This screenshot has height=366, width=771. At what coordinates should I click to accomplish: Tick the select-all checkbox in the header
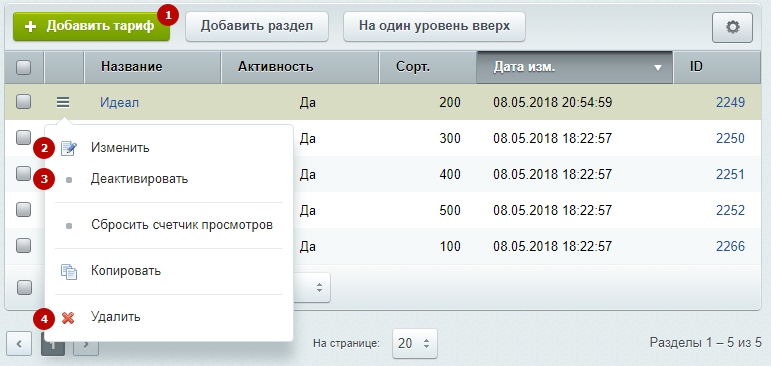(23, 67)
